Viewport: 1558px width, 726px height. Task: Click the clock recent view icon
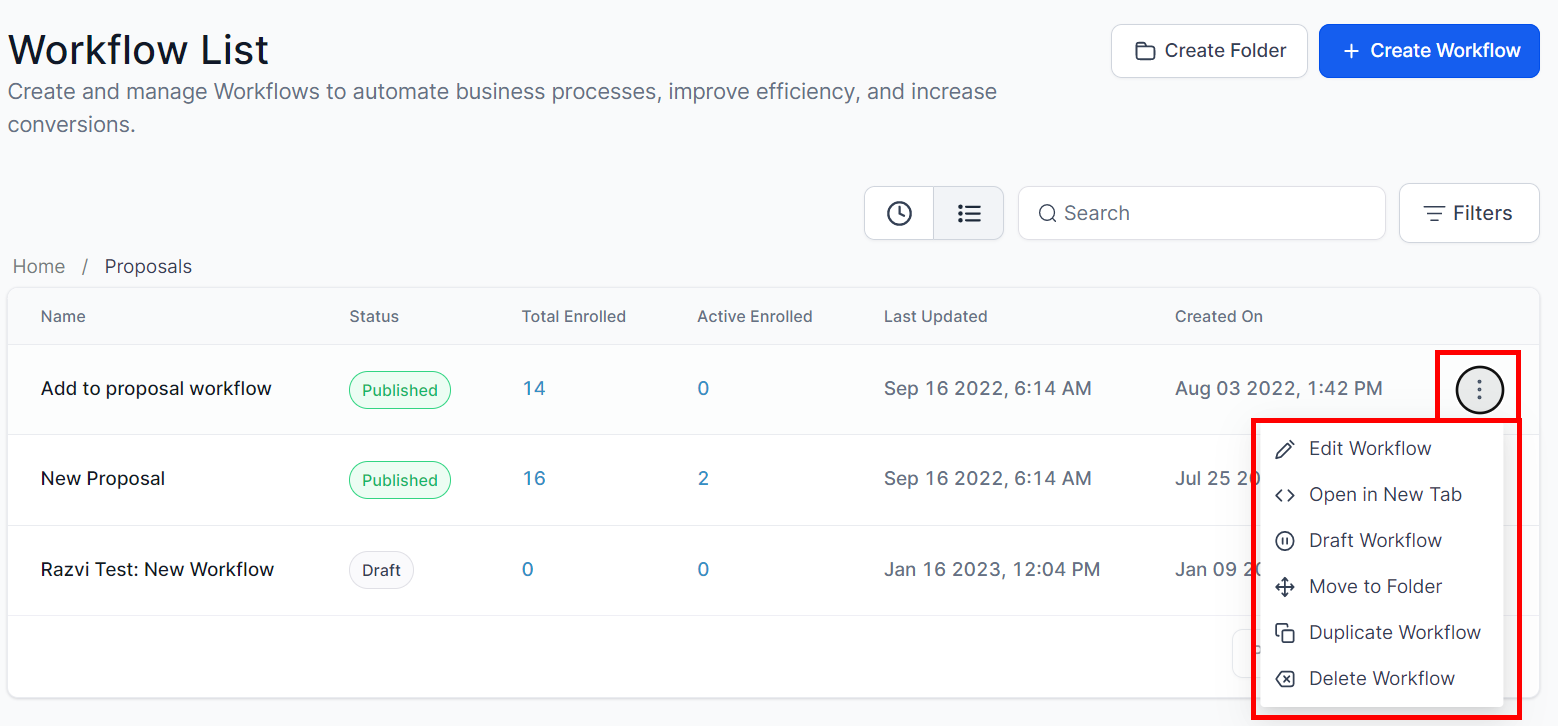point(899,213)
